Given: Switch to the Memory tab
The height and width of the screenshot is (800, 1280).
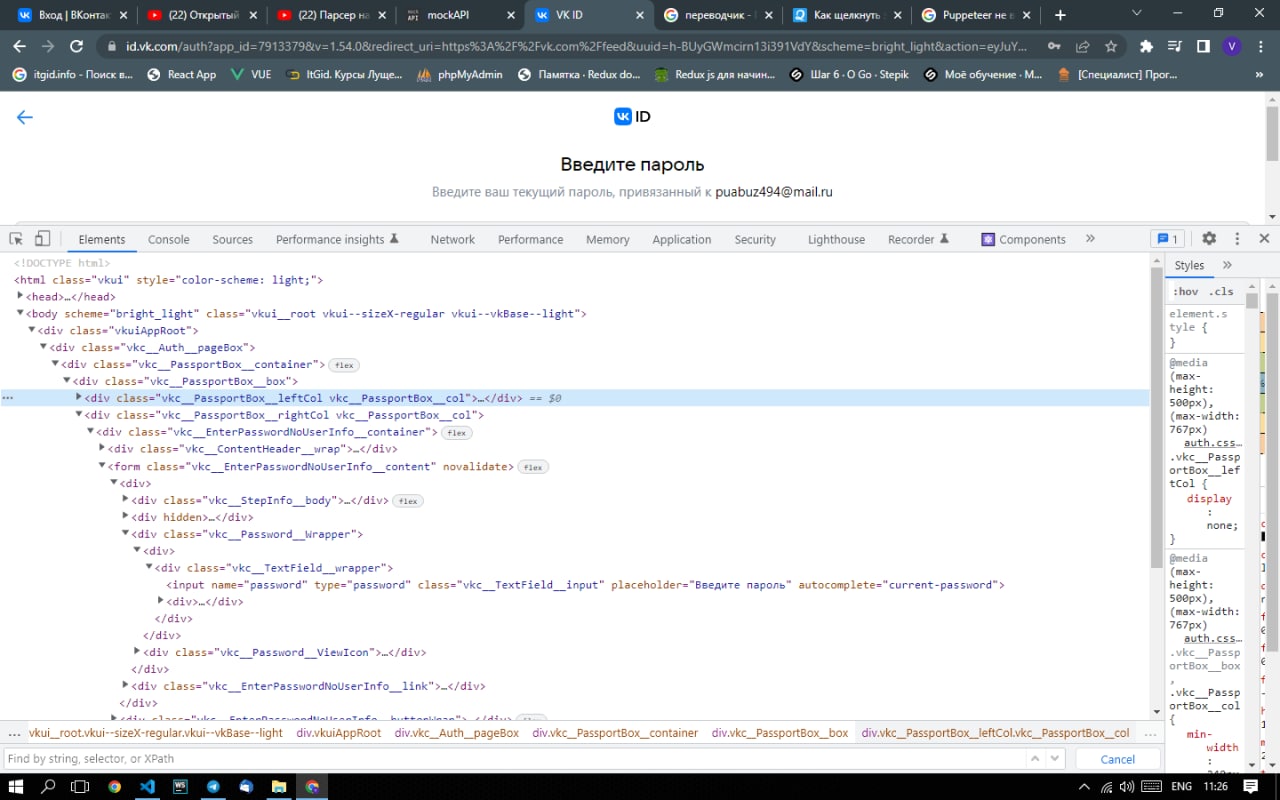Looking at the screenshot, I should [608, 239].
